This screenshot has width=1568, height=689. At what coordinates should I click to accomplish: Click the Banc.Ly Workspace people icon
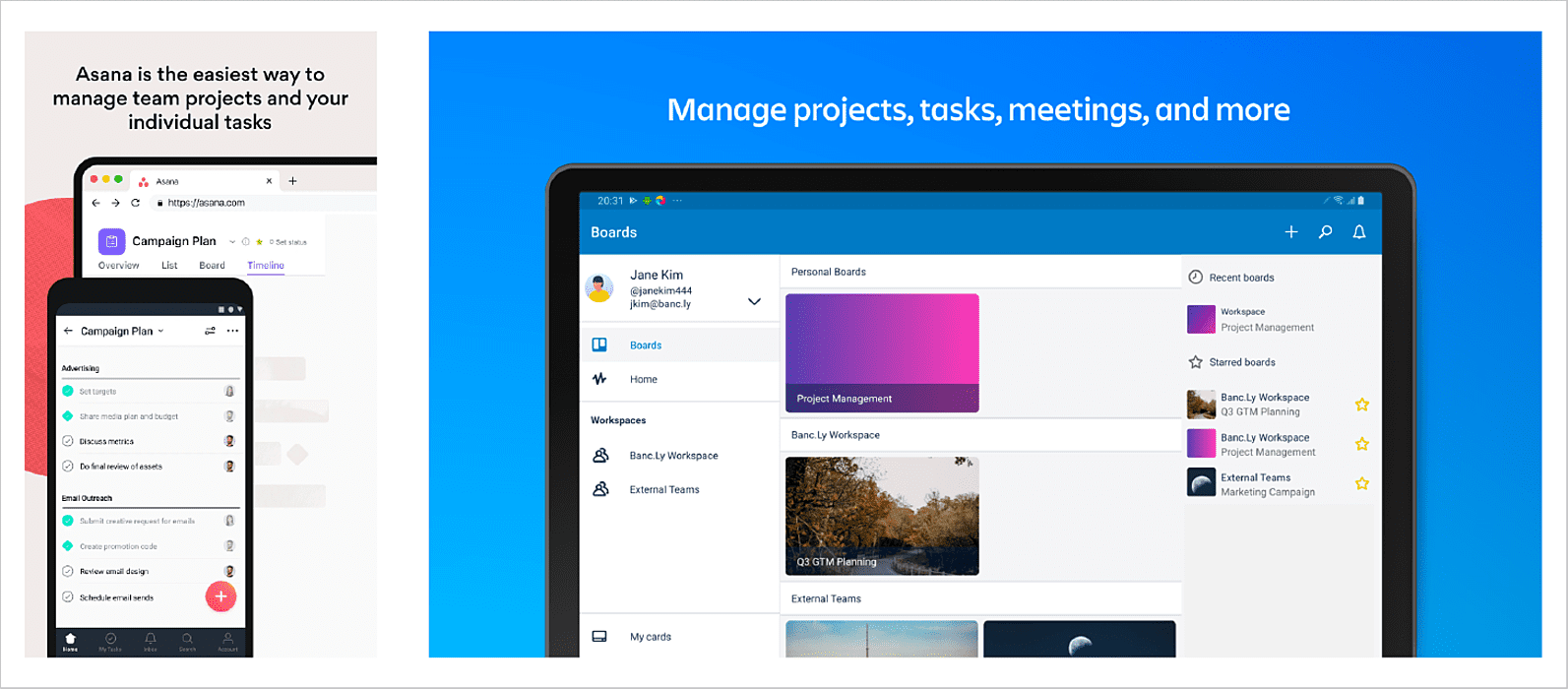click(600, 456)
